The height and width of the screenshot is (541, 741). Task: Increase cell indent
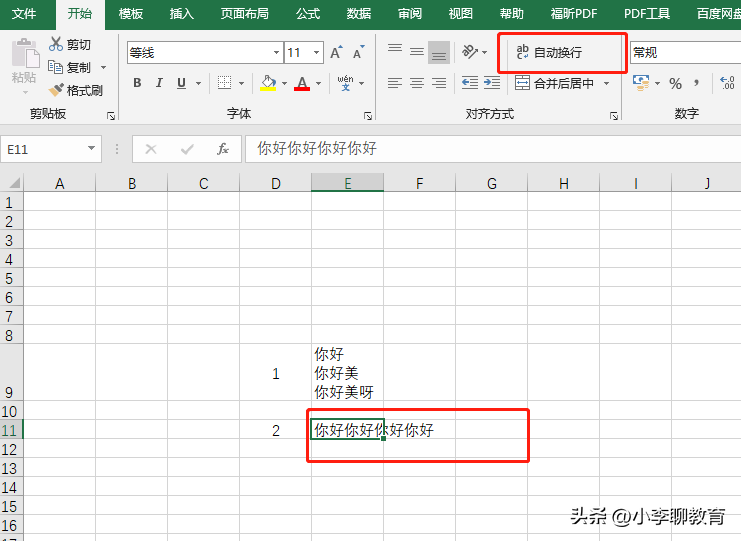click(492, 83)
